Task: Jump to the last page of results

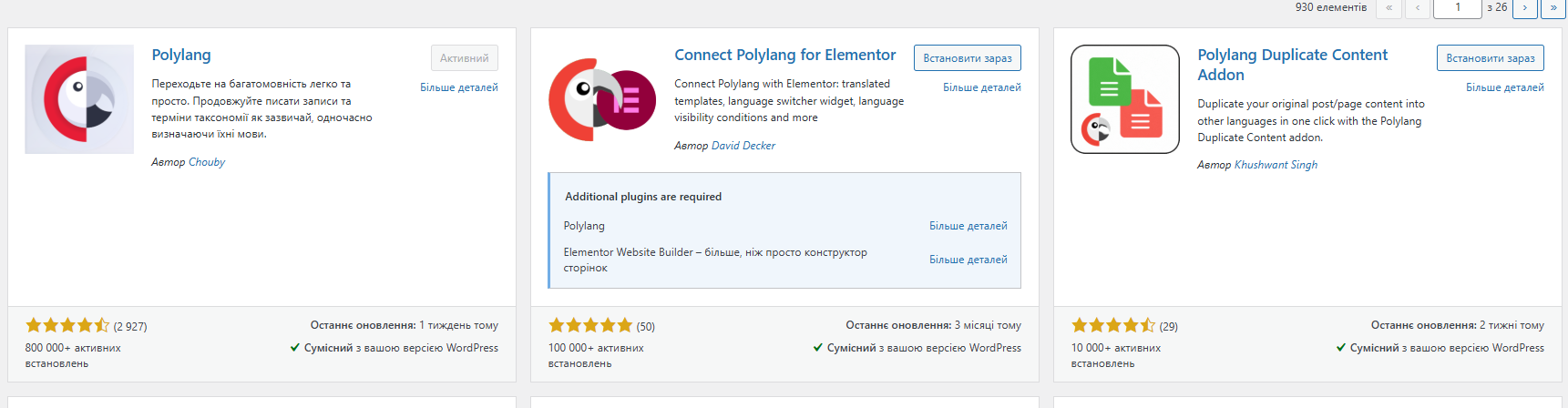Action: (x=1553, y=8)
